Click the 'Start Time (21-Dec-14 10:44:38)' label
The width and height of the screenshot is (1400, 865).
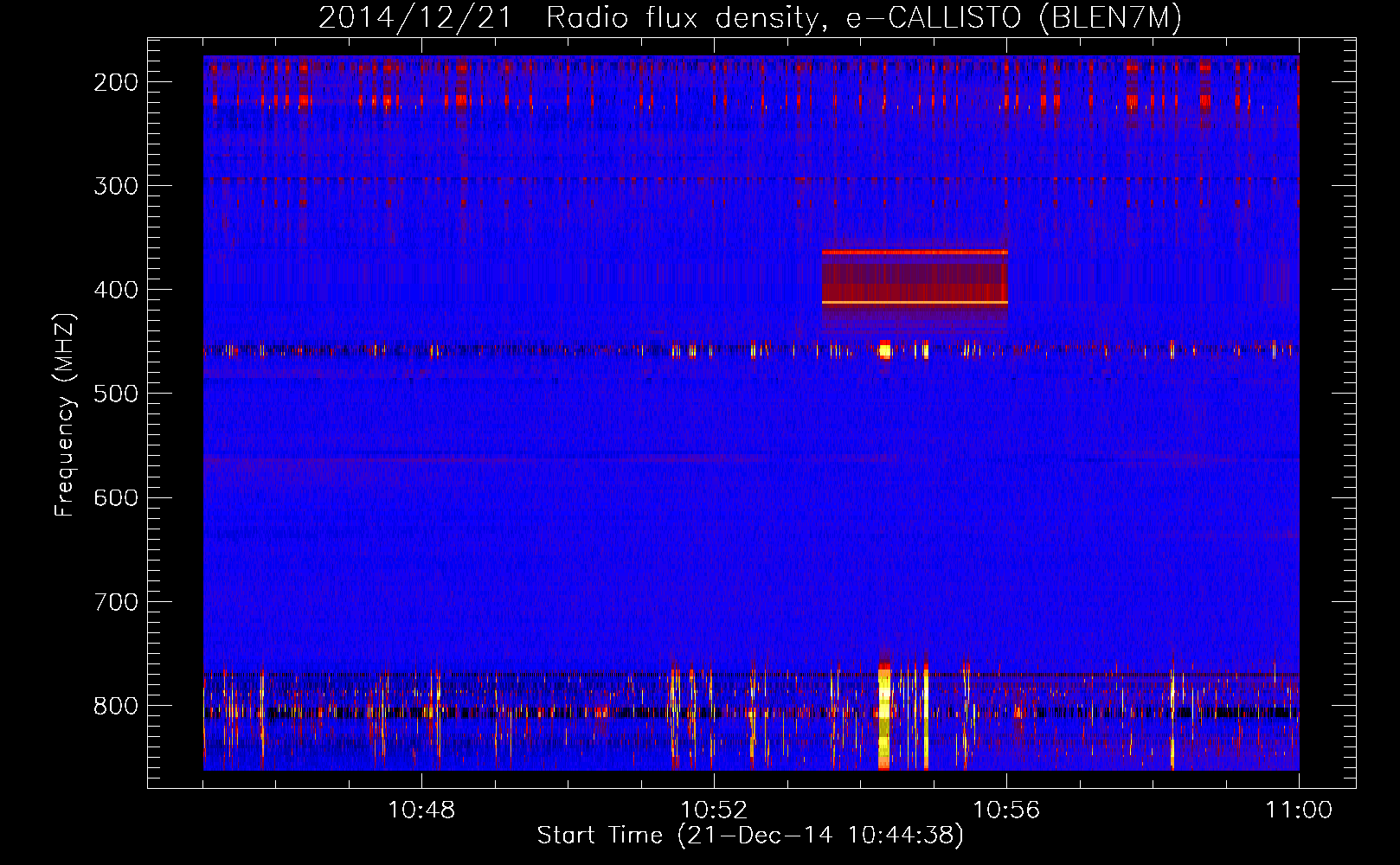click(750, 836)
